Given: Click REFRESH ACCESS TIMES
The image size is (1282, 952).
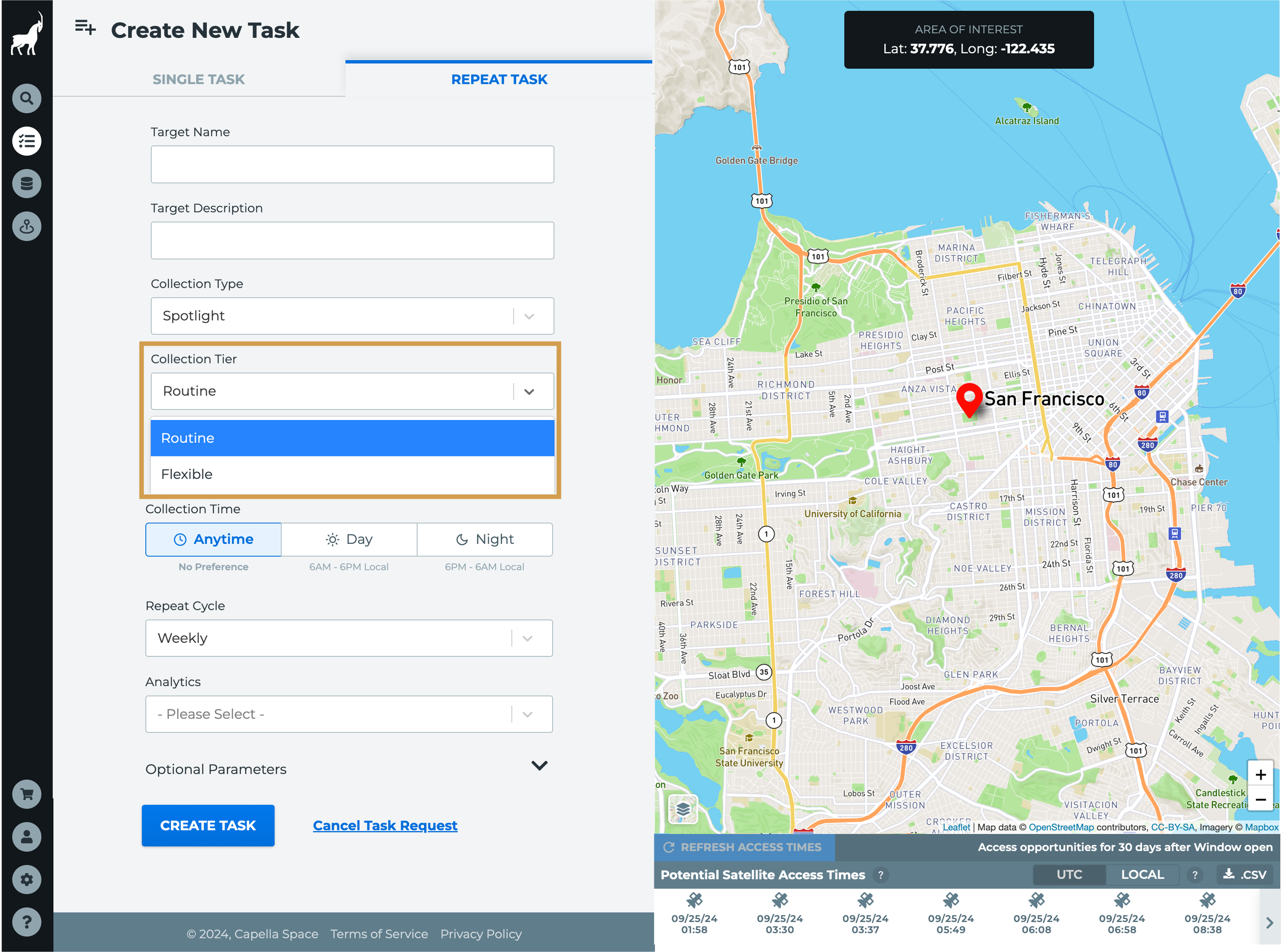Looking at the screenshot, I should (x=743, y=848).
